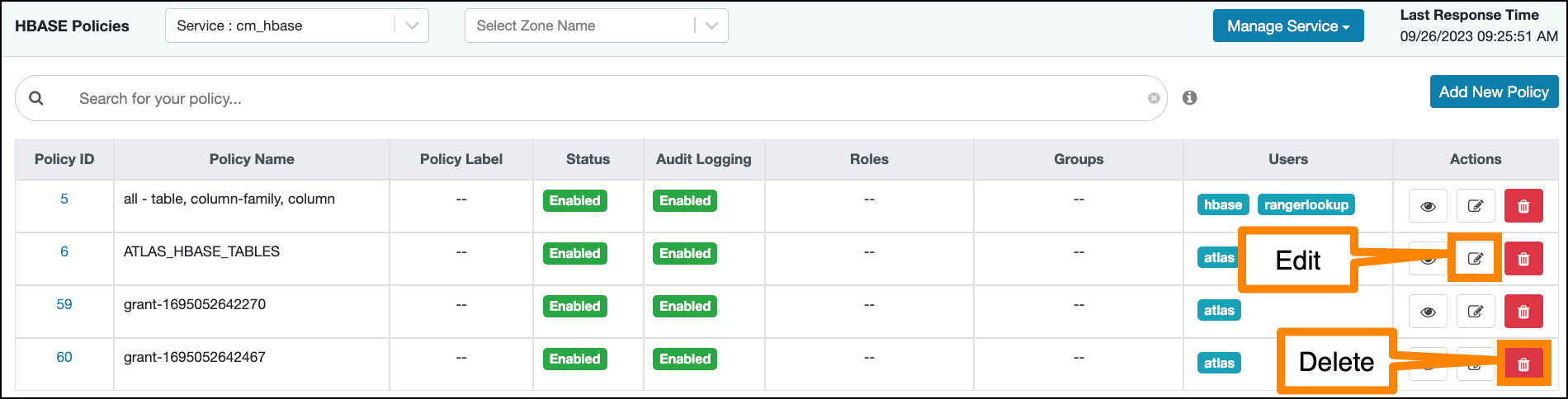The height and width of the screenshot is (399, 1568).
Task: Open the Manage Service dropdown menu
Action: (x=1287, y=26)
